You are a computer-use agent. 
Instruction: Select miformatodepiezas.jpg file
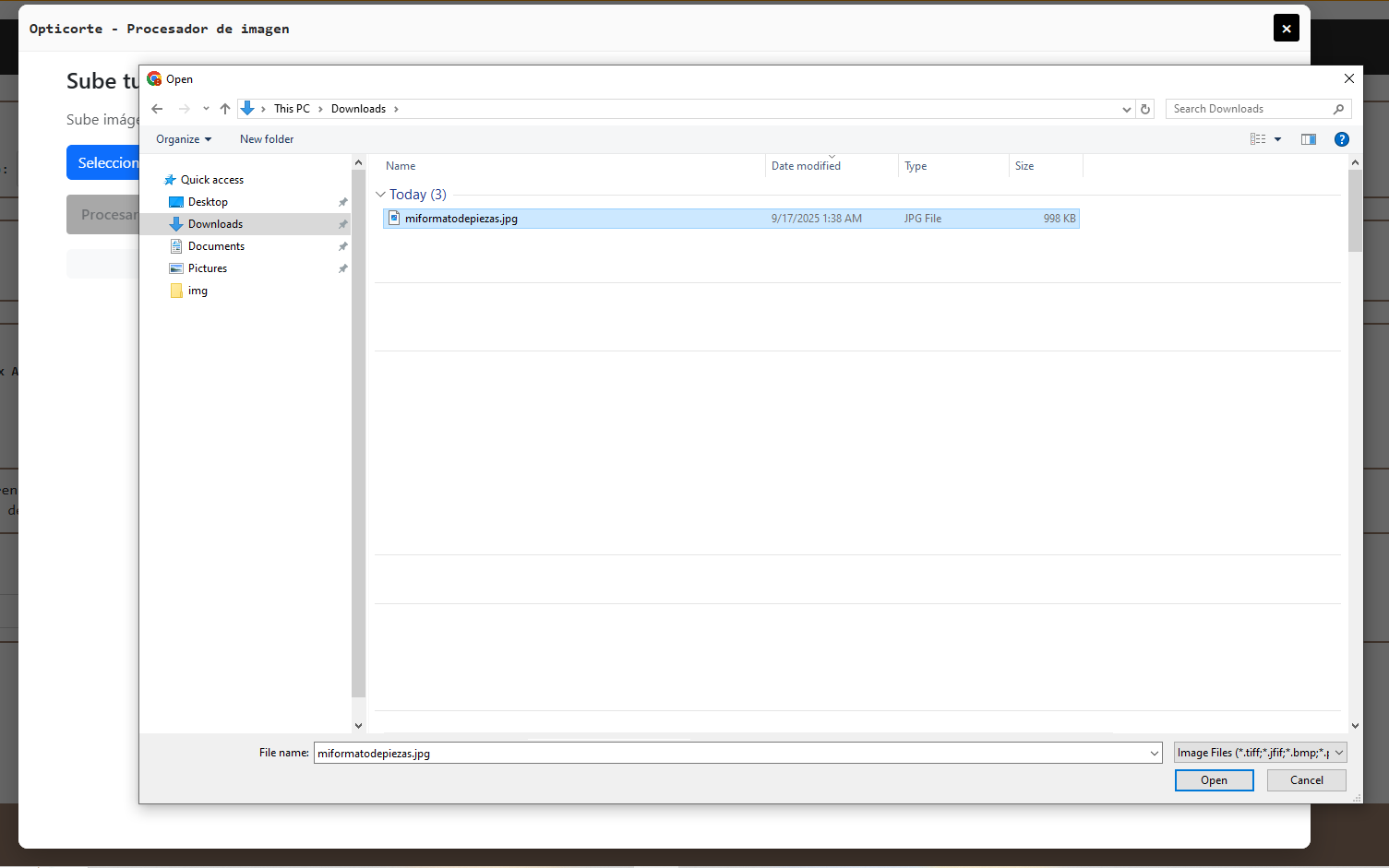coord(461,219)
